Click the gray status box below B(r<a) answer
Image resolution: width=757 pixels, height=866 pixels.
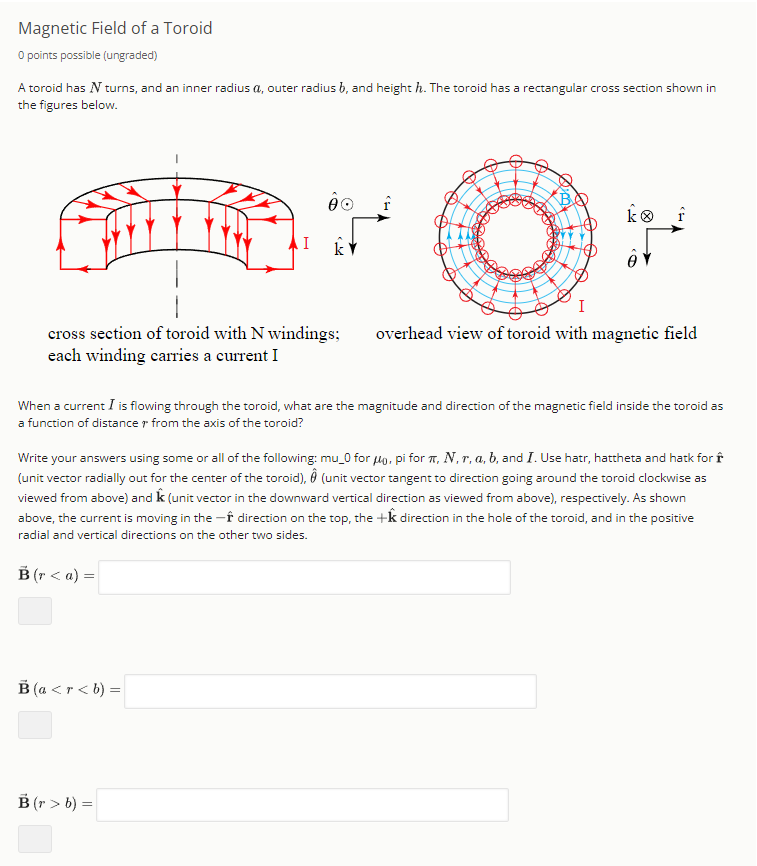[x=35, y=611]
